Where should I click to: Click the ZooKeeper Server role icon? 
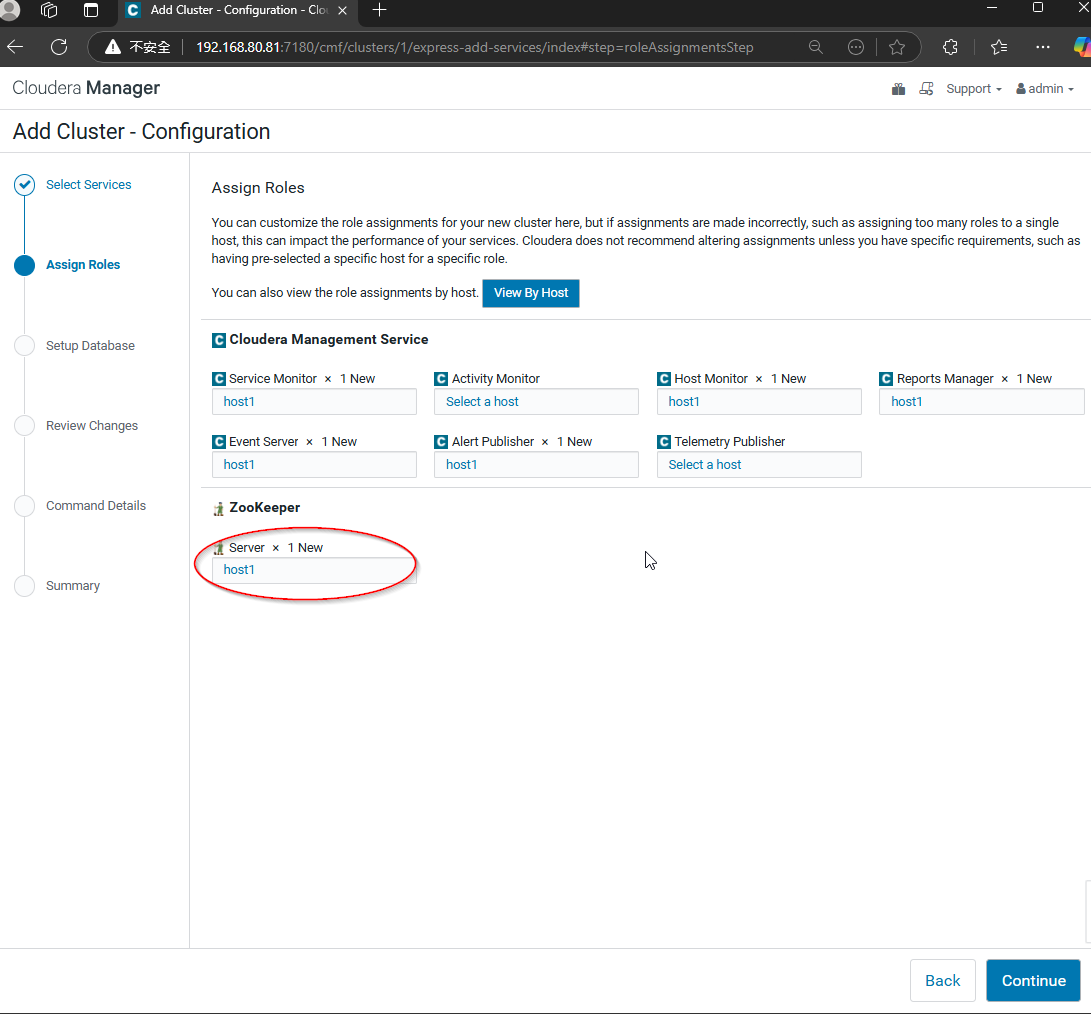point(218,548)
